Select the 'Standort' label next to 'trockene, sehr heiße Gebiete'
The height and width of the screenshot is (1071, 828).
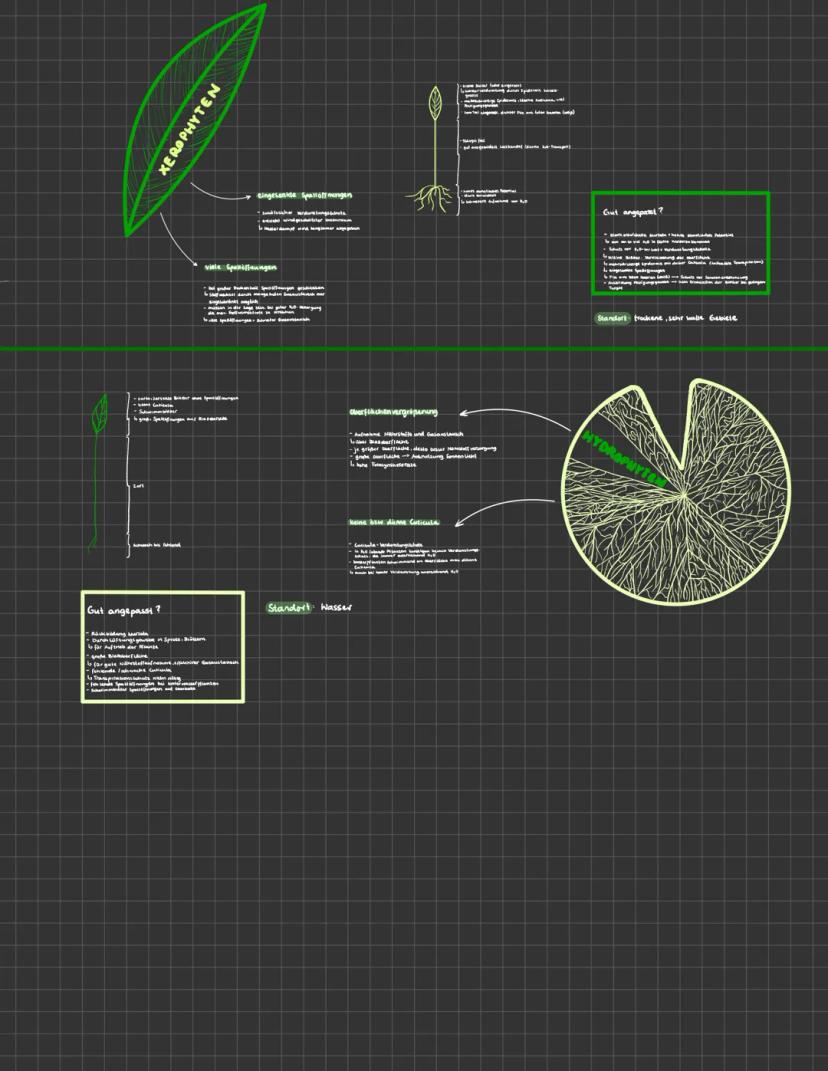pos(612,318)
